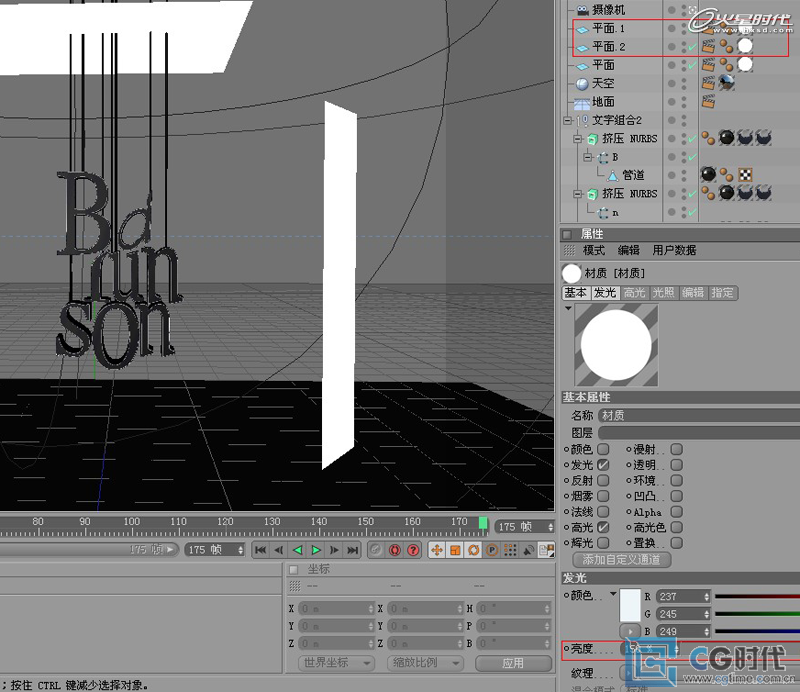Image resolution: width=800 pixels, height=692 pixels.
Task: Click the 摄像机 camera object icon
Action: 583,10
